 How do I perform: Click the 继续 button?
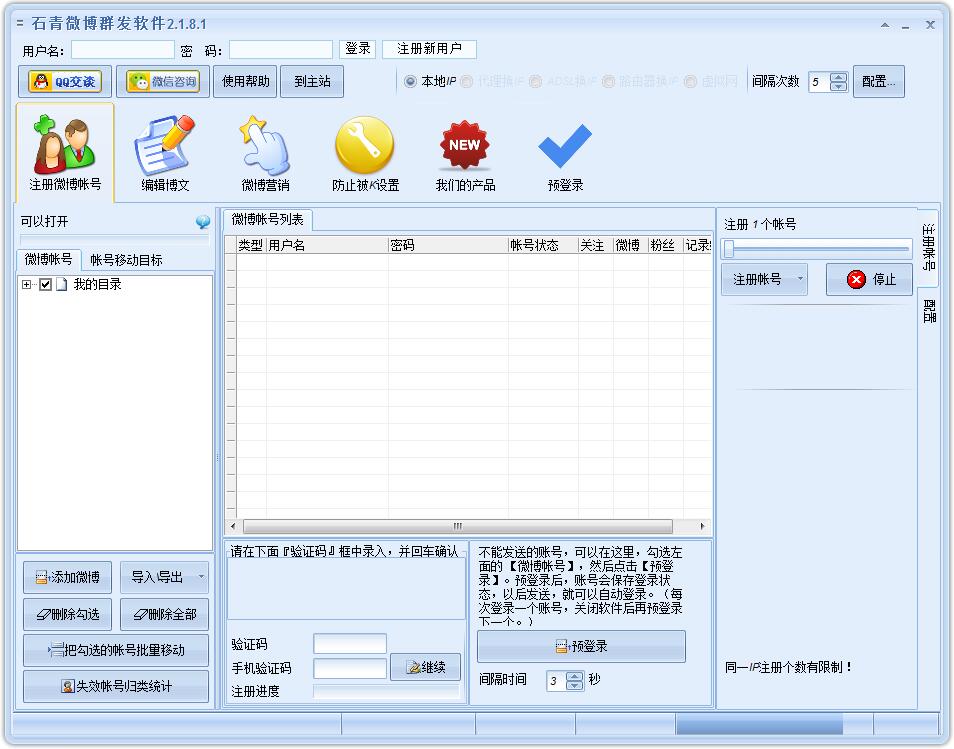tap(425, 667)
